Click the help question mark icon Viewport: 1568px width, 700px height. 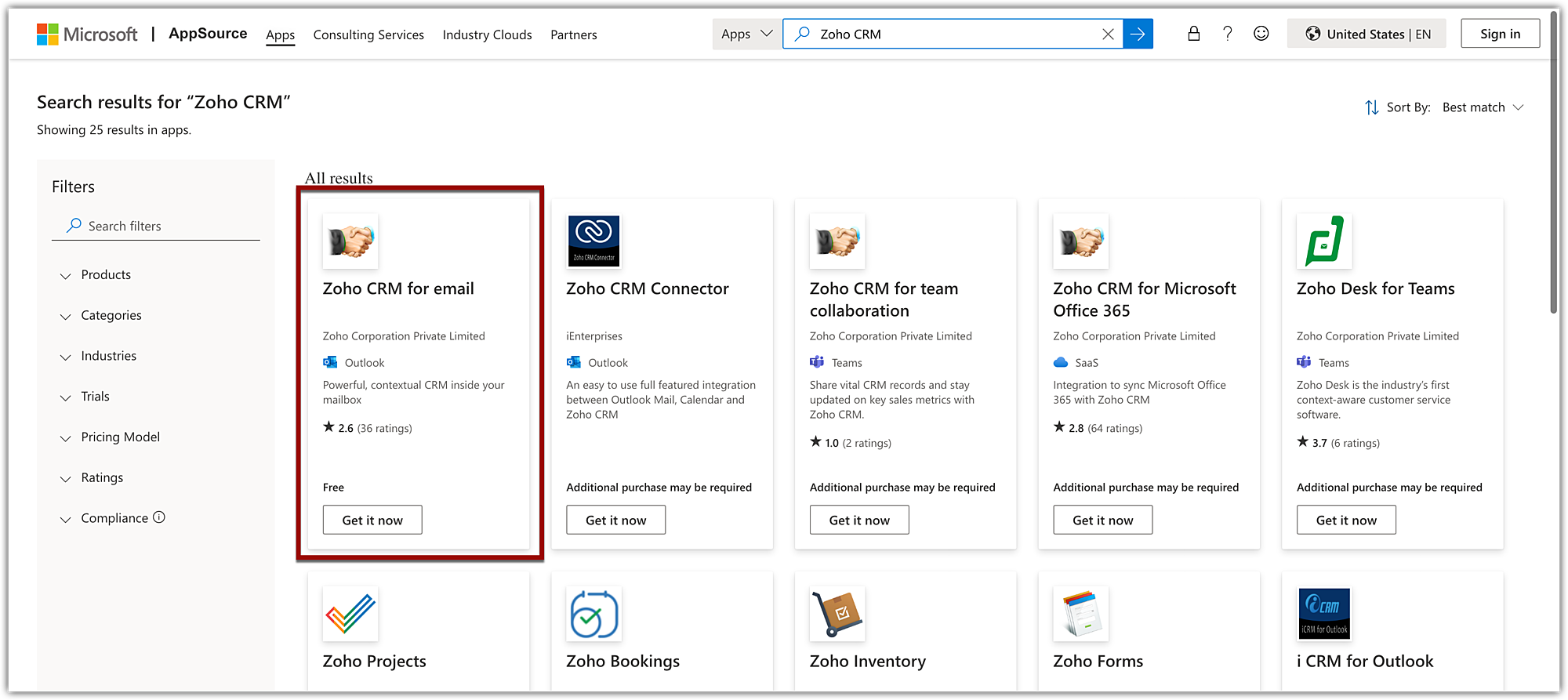pos(1227,34)
